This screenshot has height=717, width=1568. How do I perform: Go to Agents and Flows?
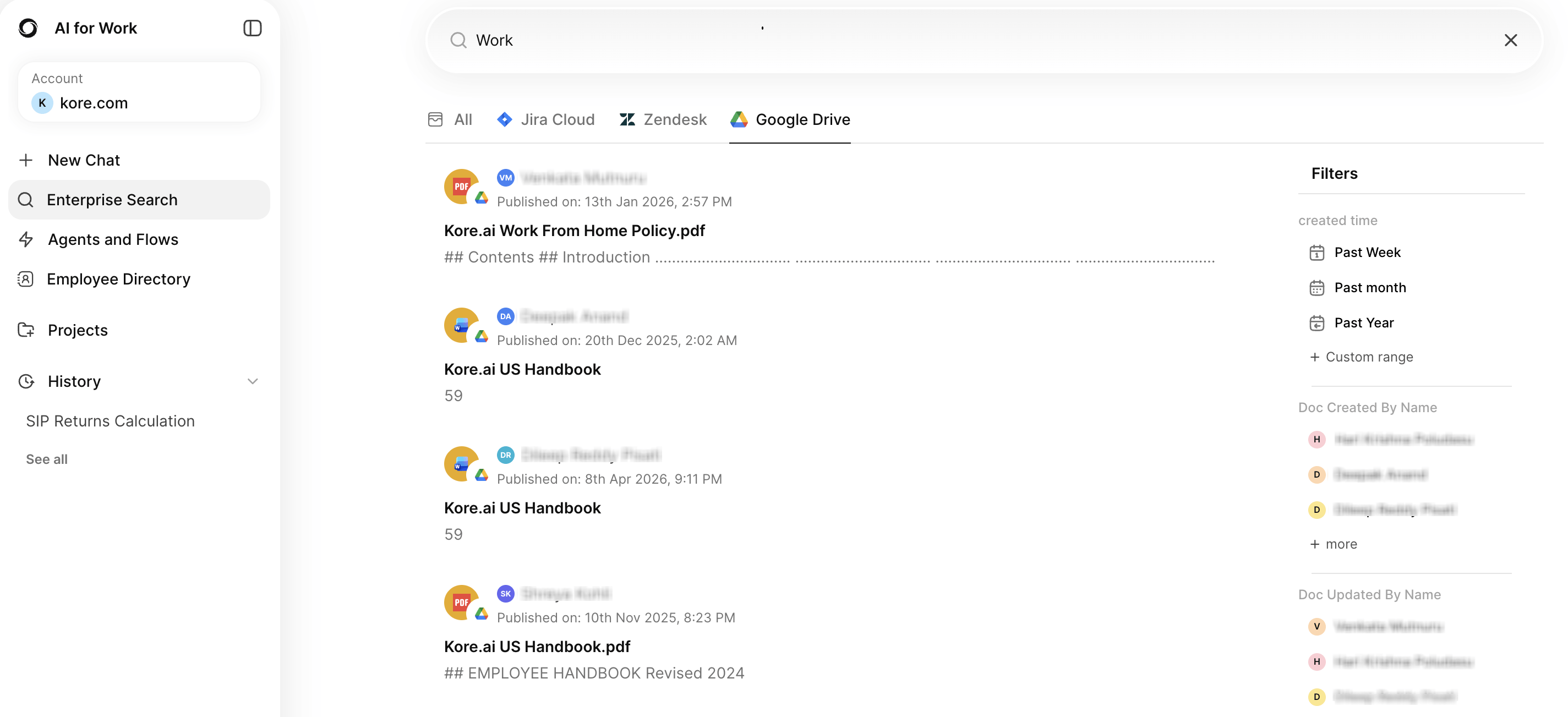139,239
